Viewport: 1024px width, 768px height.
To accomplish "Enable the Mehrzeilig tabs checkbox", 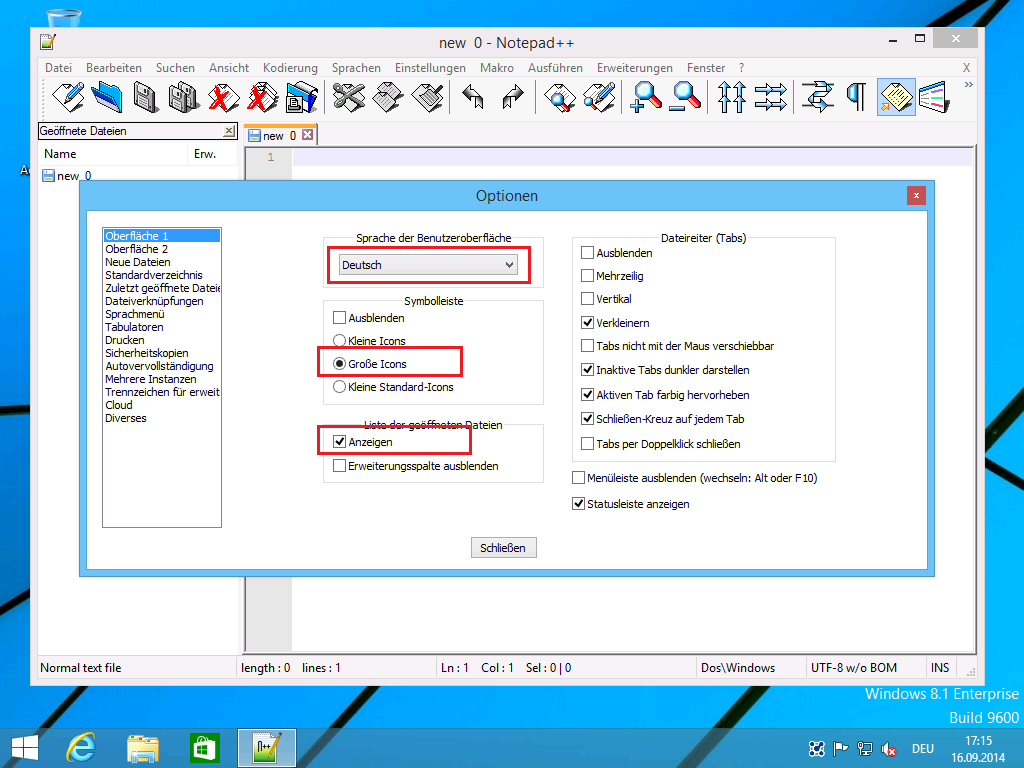I will 588,276.
